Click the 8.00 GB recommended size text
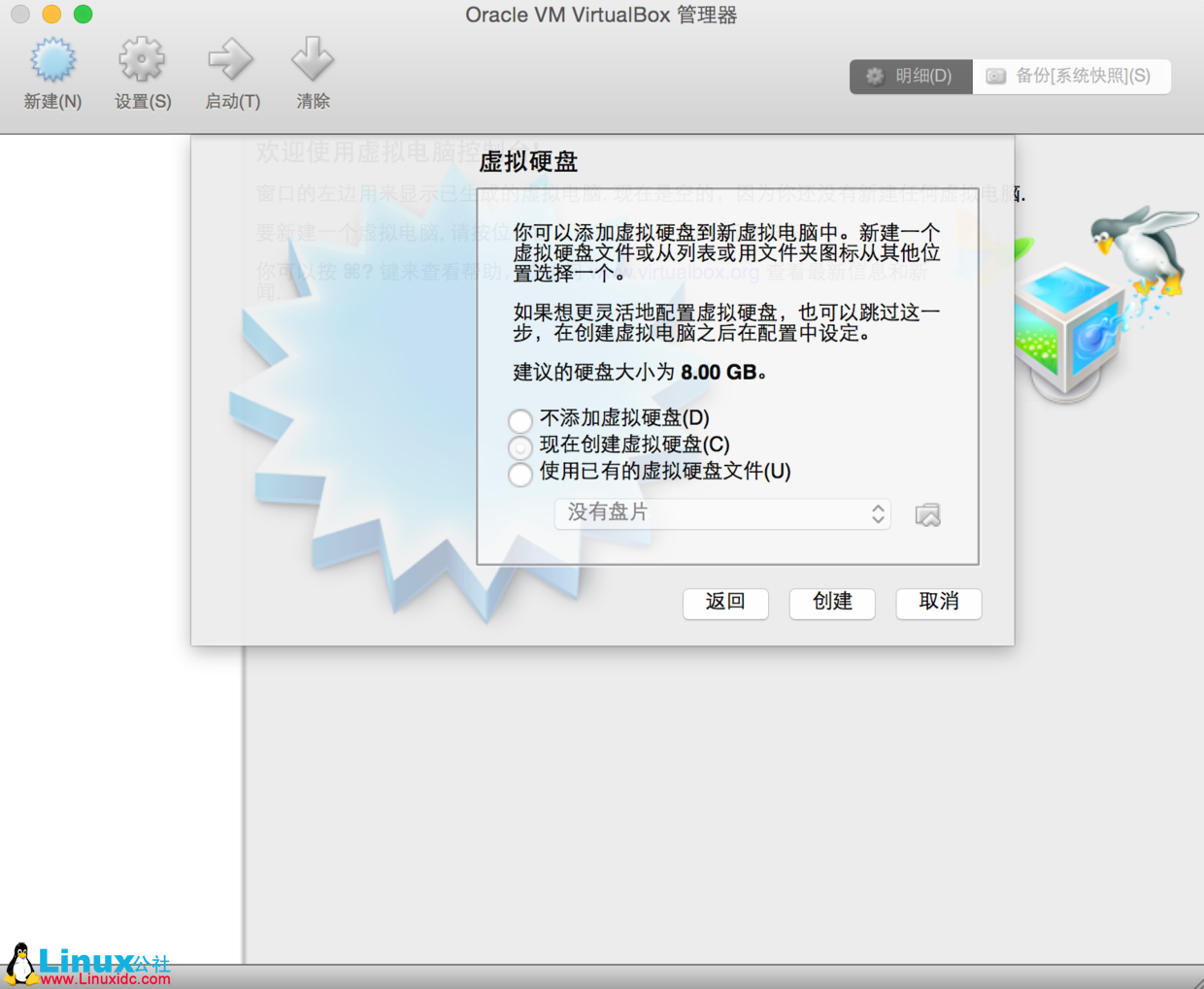Viewport: 1204px width, 989px height. click(719, 373)
